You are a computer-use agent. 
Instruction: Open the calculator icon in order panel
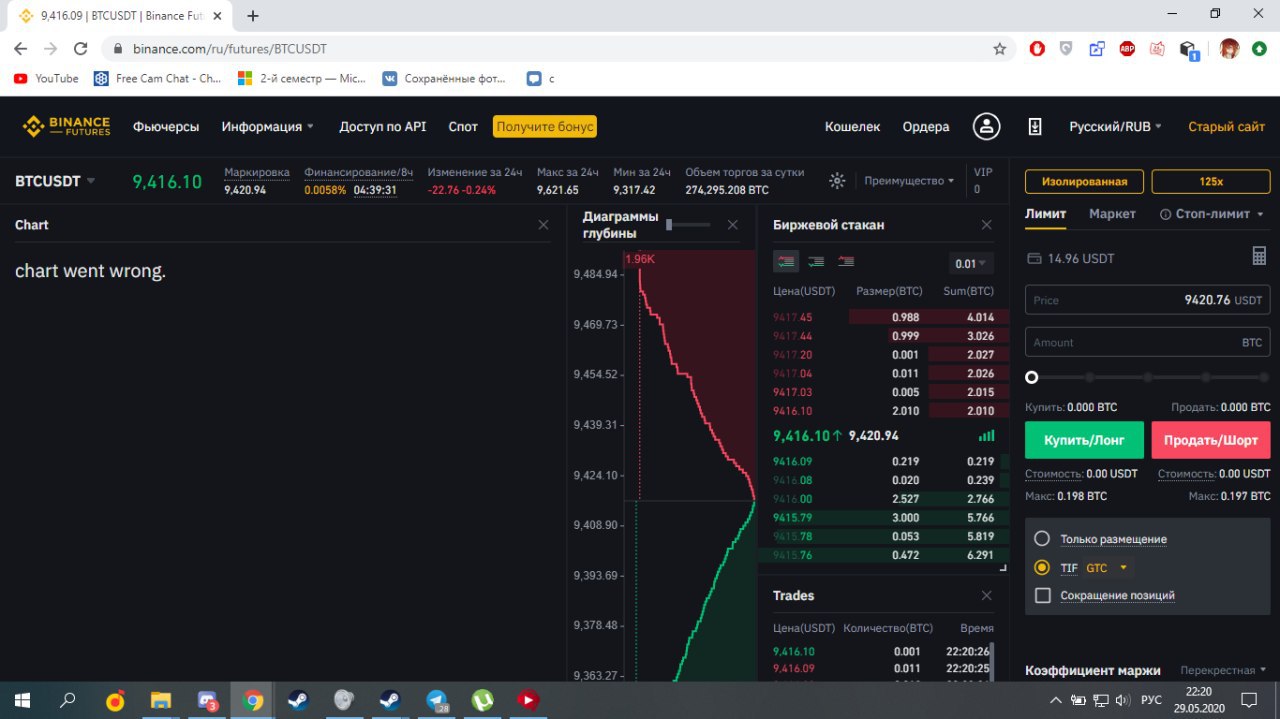point(1259,257)
